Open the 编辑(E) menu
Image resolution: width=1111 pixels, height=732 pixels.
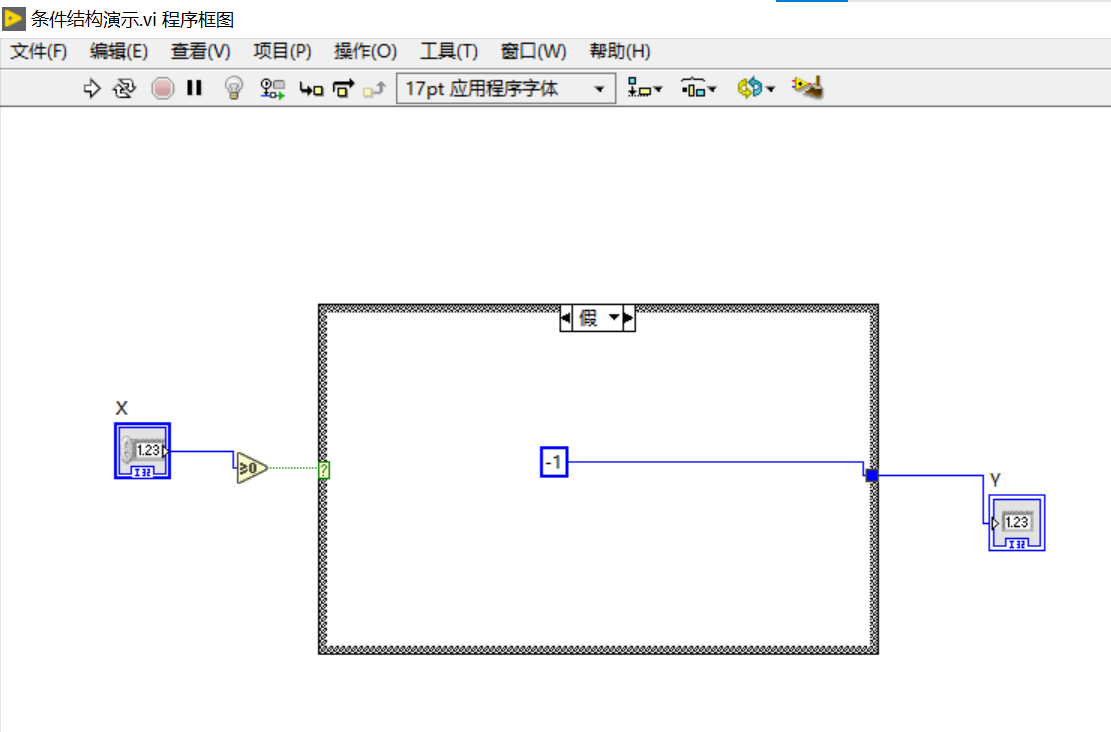pyautogui.click(x=118, y=52)
